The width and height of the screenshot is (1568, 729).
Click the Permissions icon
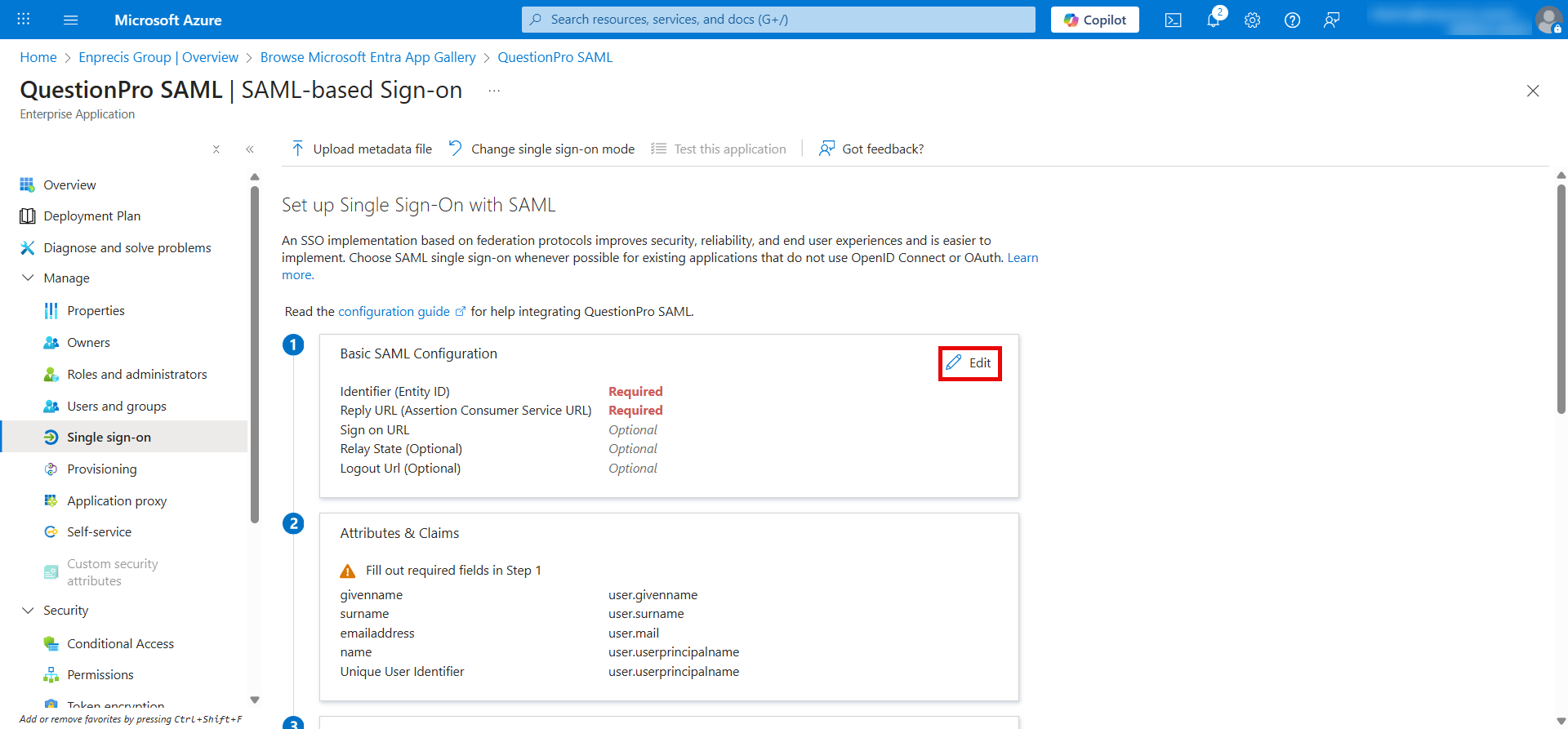(51, 674)
